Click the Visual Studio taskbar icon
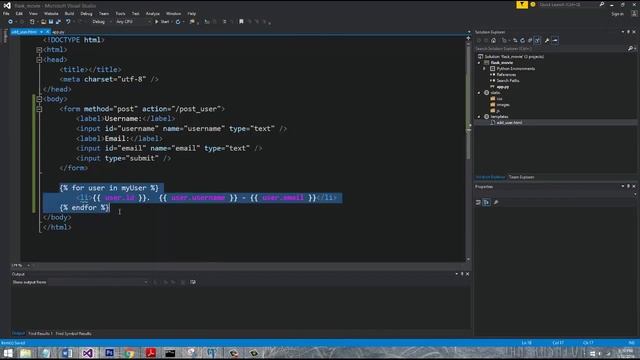Screen dimensions: 640x360 pos(87,353)
